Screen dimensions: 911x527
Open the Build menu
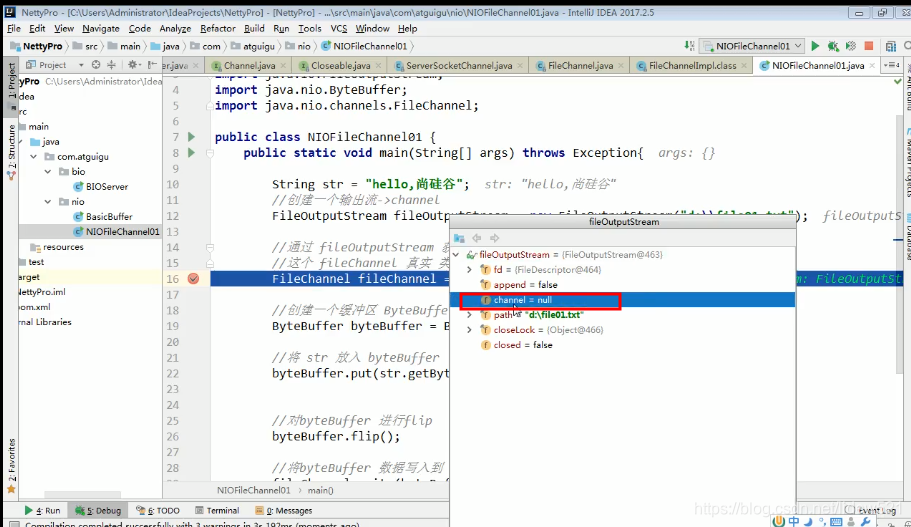[x=254, y=28]
